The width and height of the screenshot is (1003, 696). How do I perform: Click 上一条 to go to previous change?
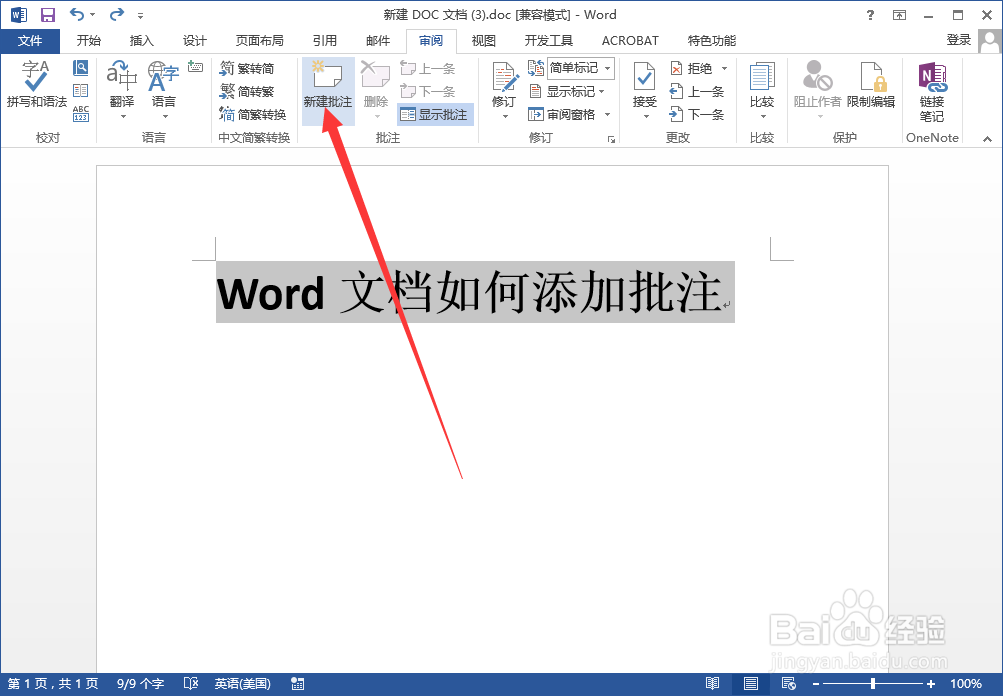(x=698, y=91)
